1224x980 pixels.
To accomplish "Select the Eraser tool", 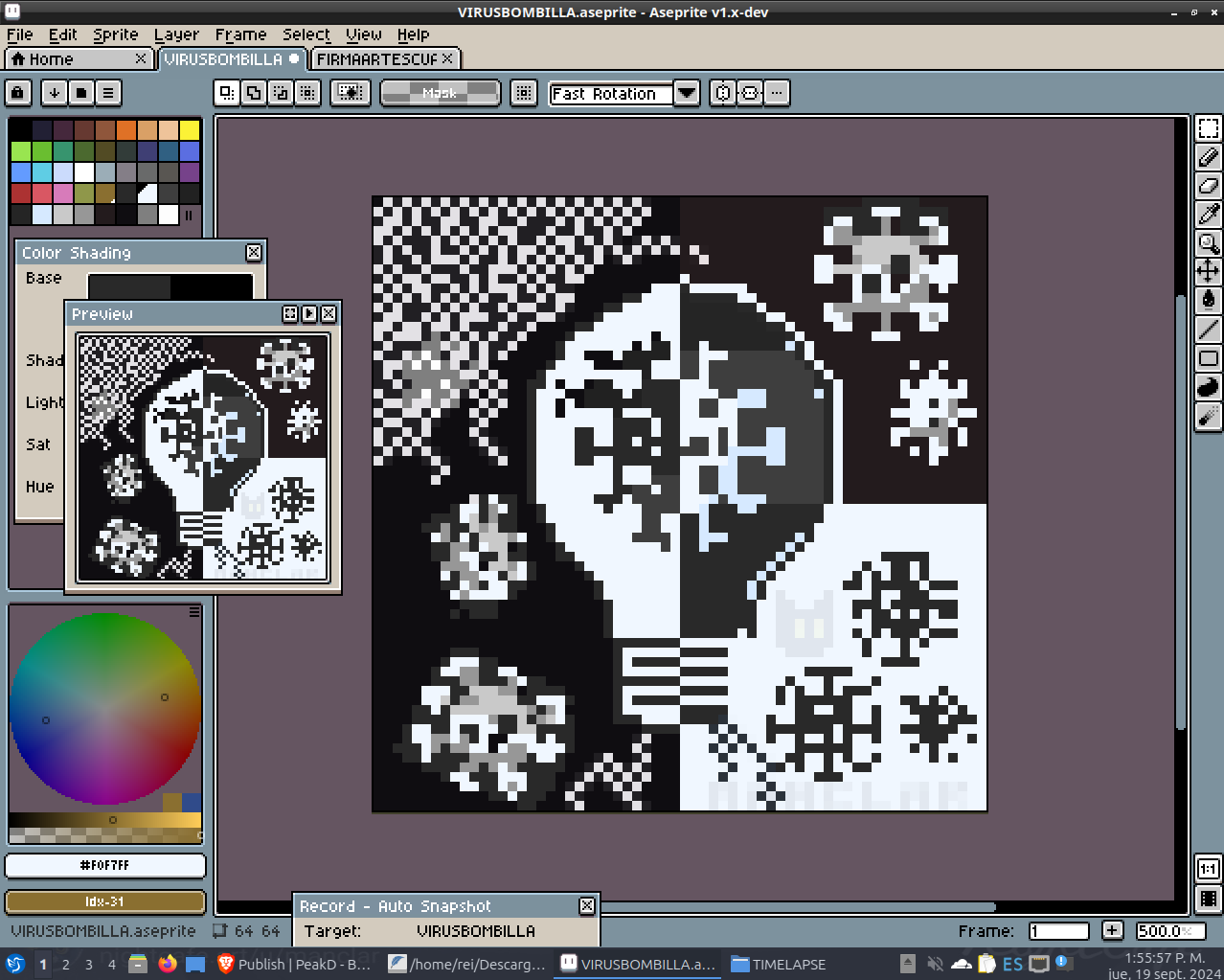I will point(1208,186).
